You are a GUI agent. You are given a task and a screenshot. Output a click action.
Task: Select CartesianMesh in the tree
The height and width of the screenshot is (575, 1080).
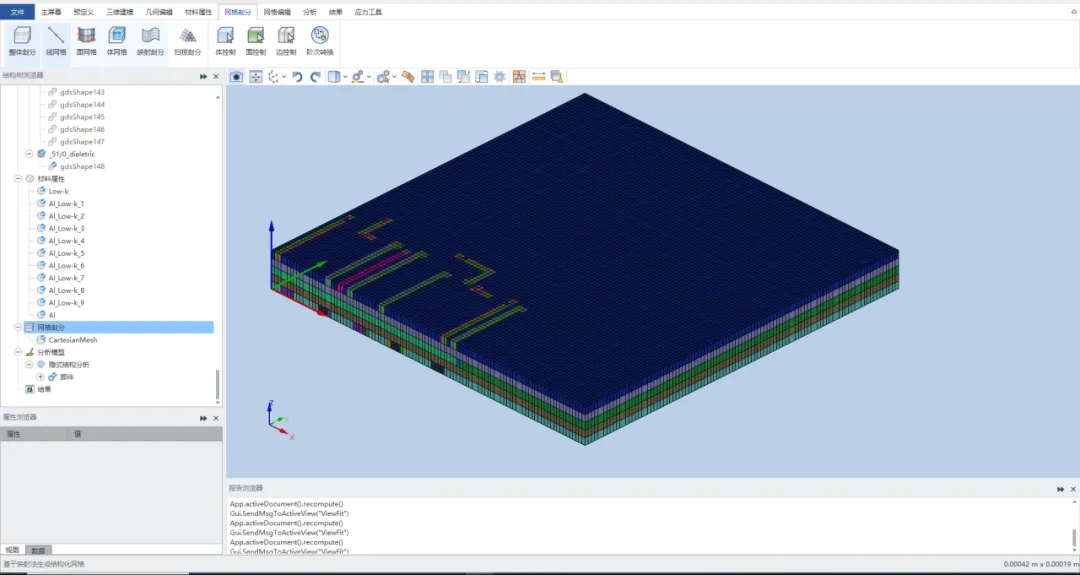(73, 340)
